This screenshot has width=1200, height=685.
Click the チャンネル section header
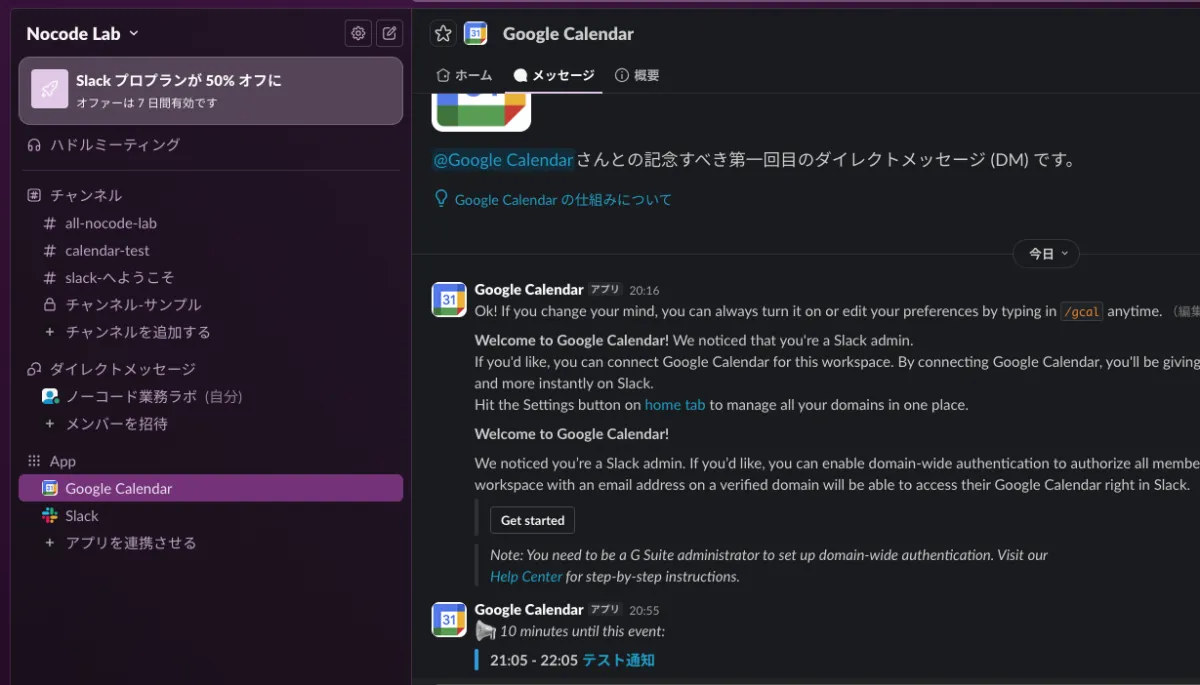pyautogui.click(x=86, y=195)
